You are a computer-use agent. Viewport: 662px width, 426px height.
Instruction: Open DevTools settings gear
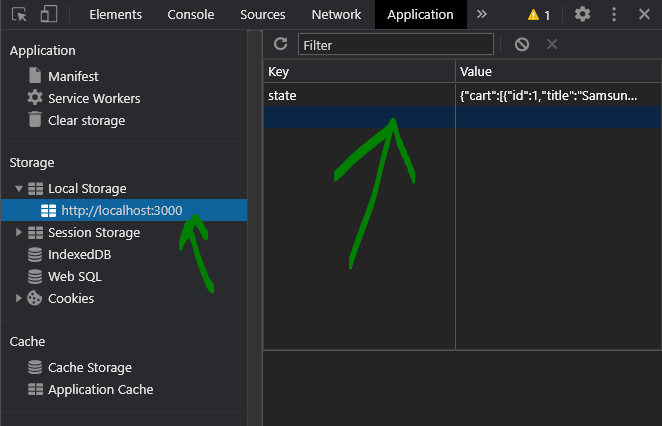(582, 15)
